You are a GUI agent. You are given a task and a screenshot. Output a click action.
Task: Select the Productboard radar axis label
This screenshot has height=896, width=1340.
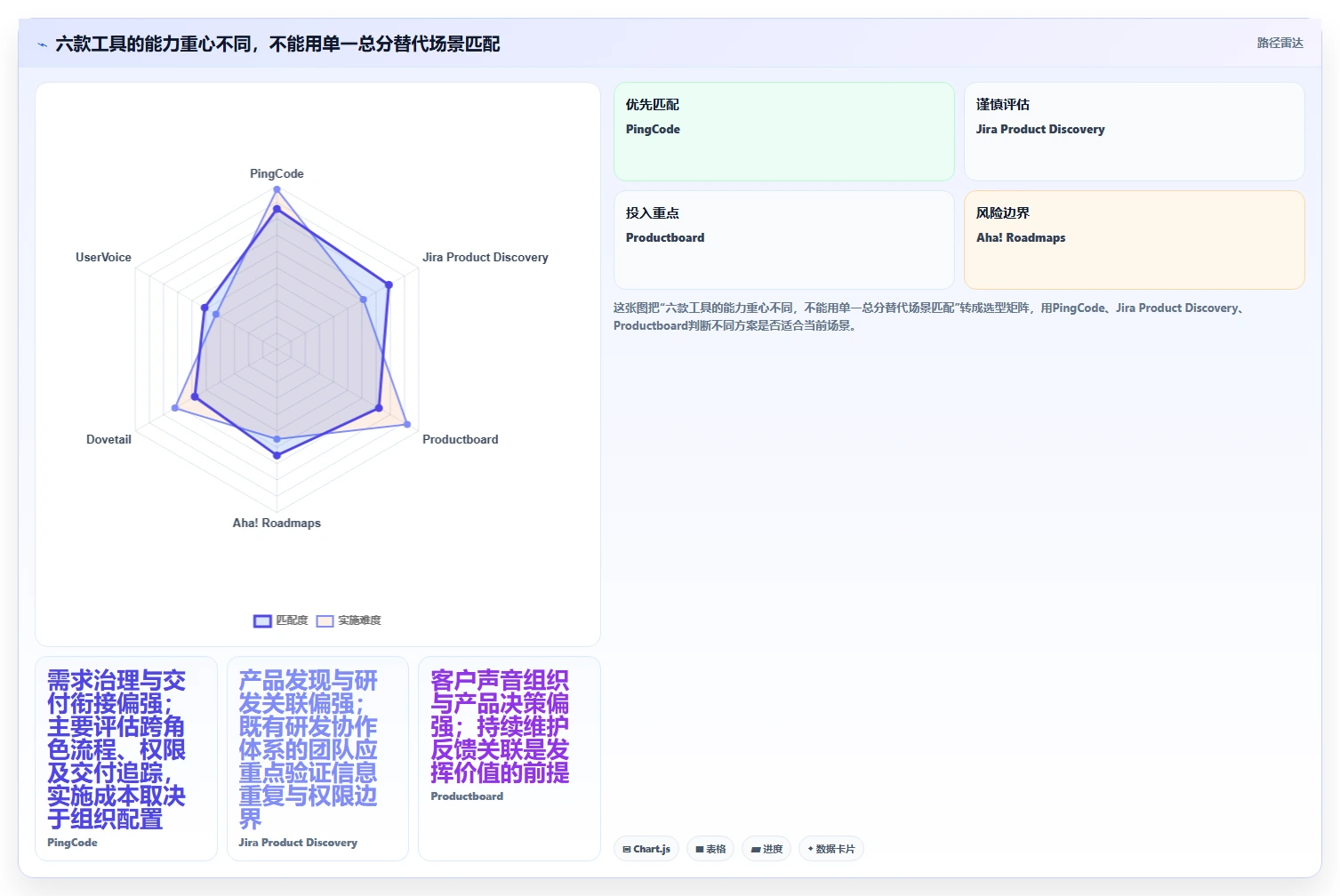point(460,439)
